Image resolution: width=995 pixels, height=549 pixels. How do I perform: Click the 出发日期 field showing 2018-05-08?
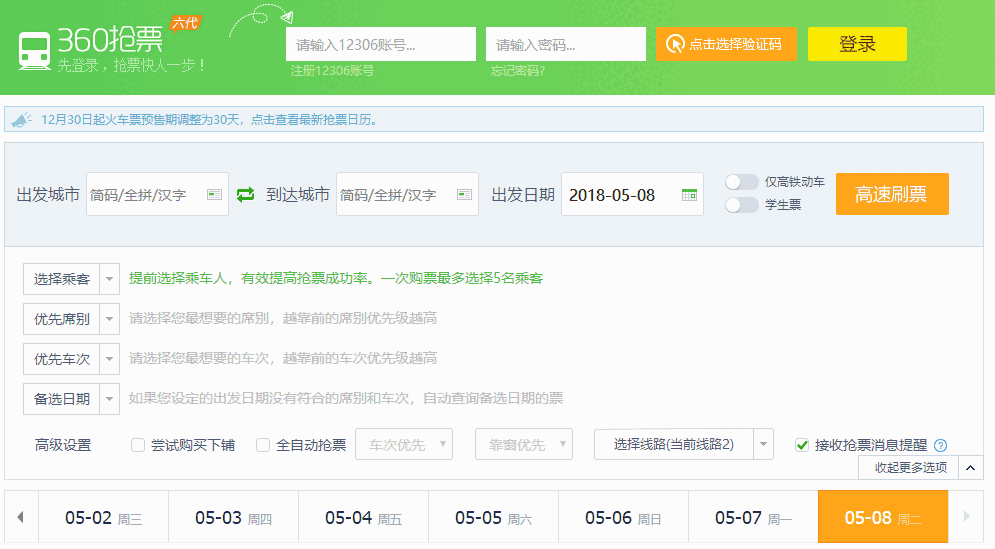(x=633, y=194)
